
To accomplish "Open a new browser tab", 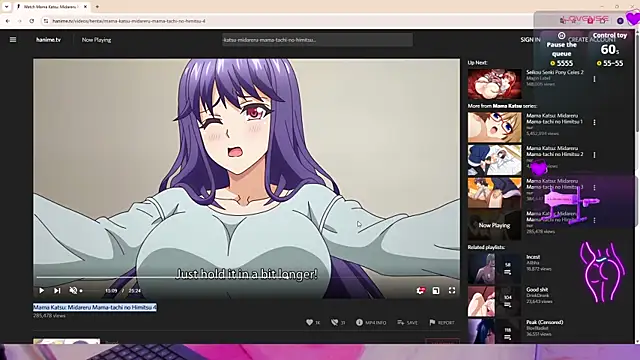I will (x=97, y=7).
